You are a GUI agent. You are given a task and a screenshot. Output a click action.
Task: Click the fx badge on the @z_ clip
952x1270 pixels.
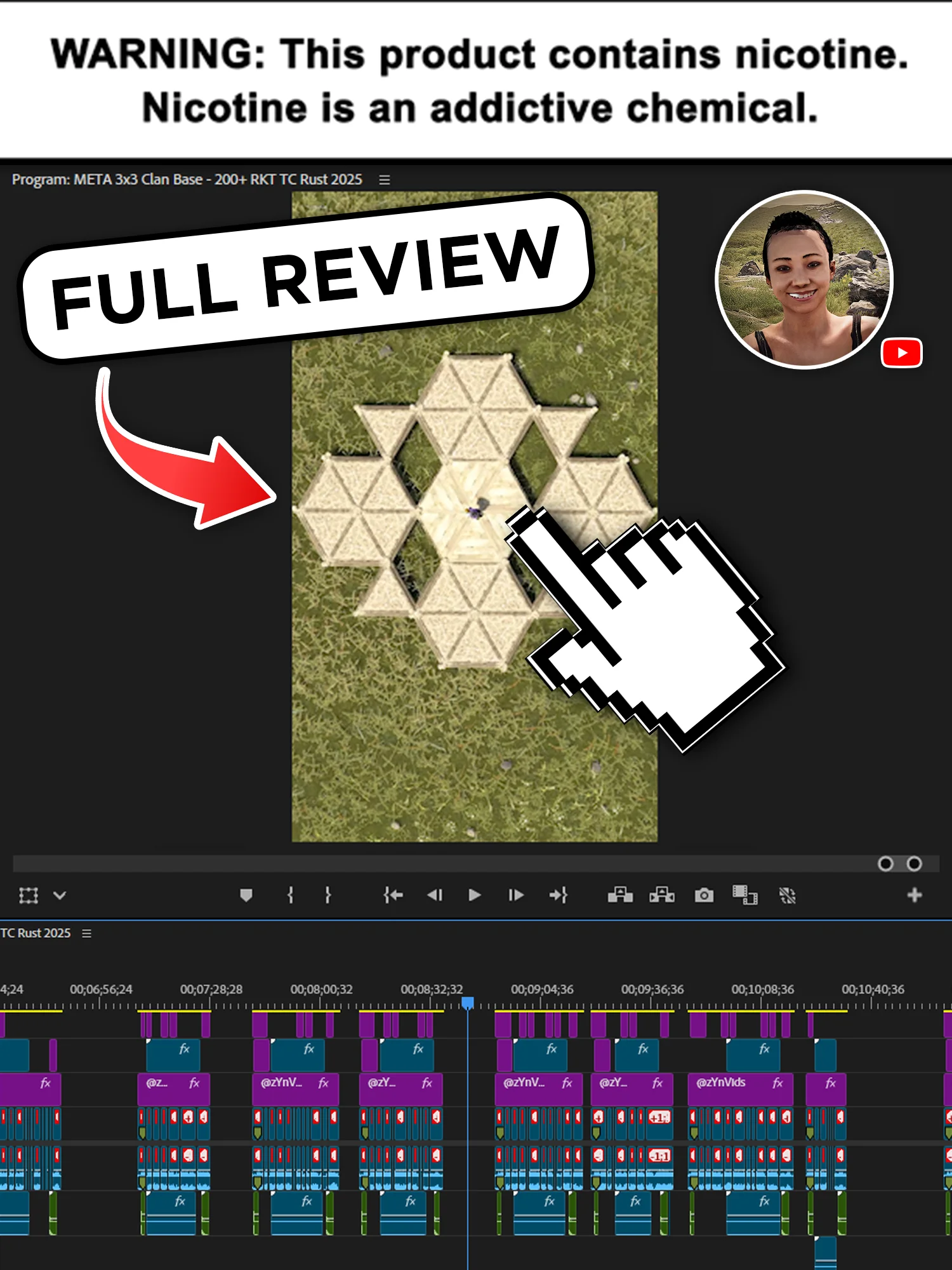(x=195, y=1083)
